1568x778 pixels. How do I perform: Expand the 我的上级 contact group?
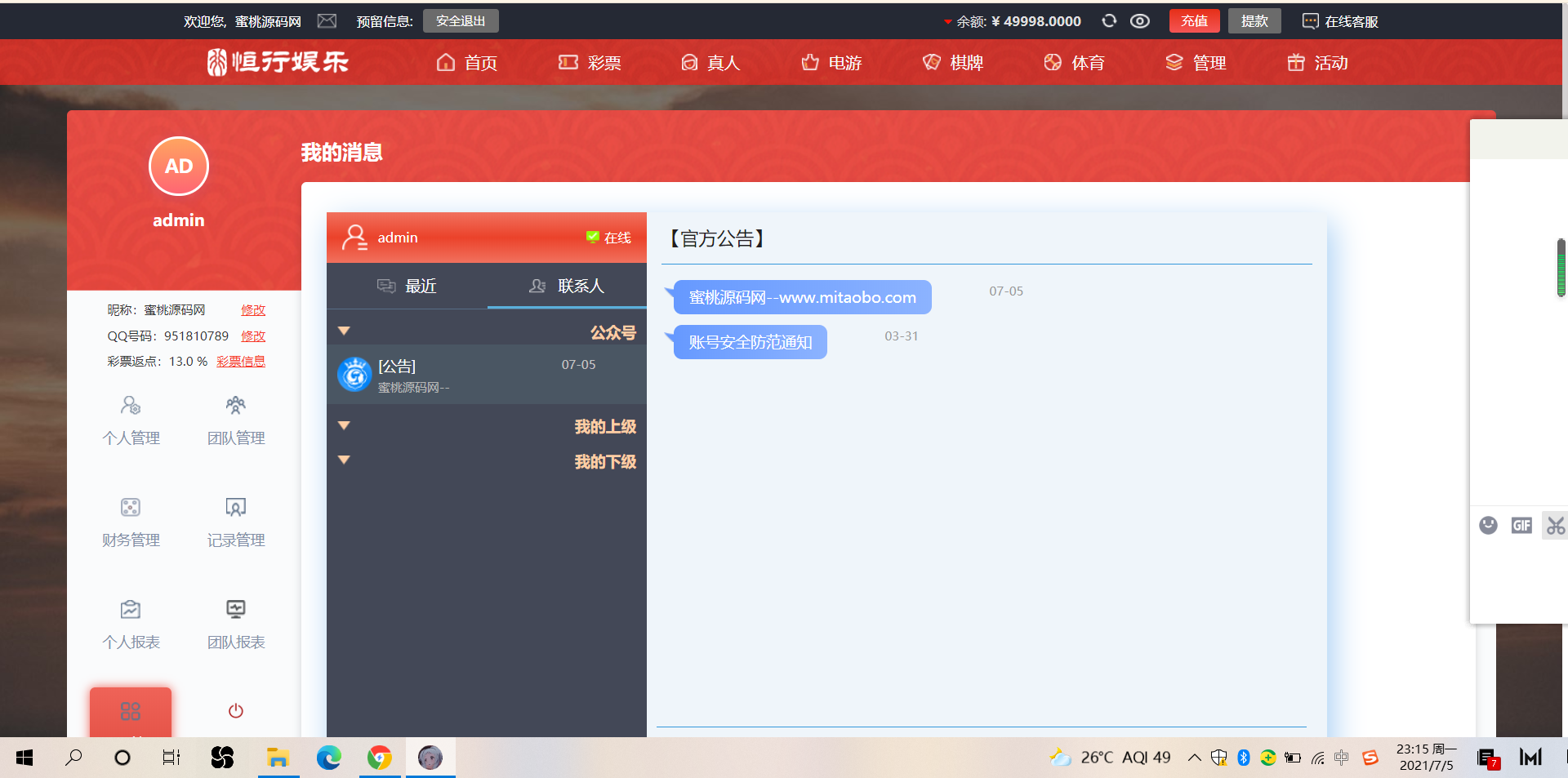tap(344, 426)
